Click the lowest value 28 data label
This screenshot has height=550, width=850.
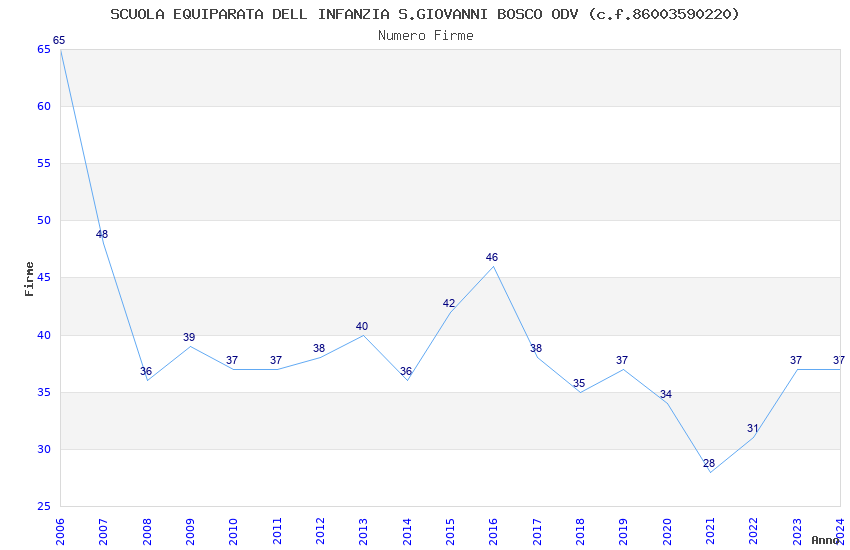709,464
